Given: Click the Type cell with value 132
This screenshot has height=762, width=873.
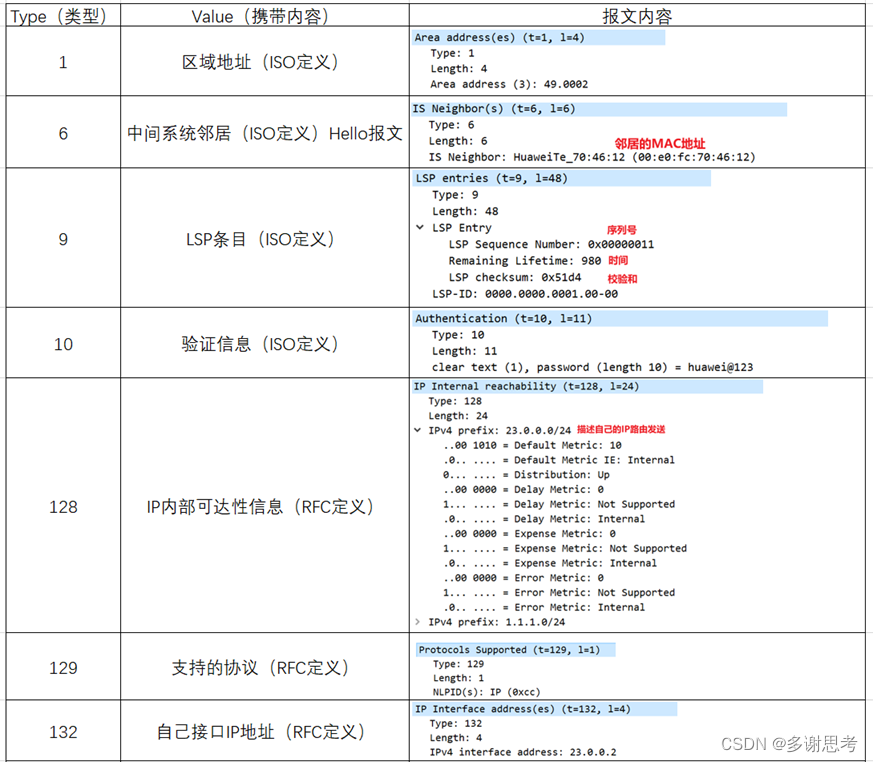Looking at the screenshot, I should [x=63, y=731].
